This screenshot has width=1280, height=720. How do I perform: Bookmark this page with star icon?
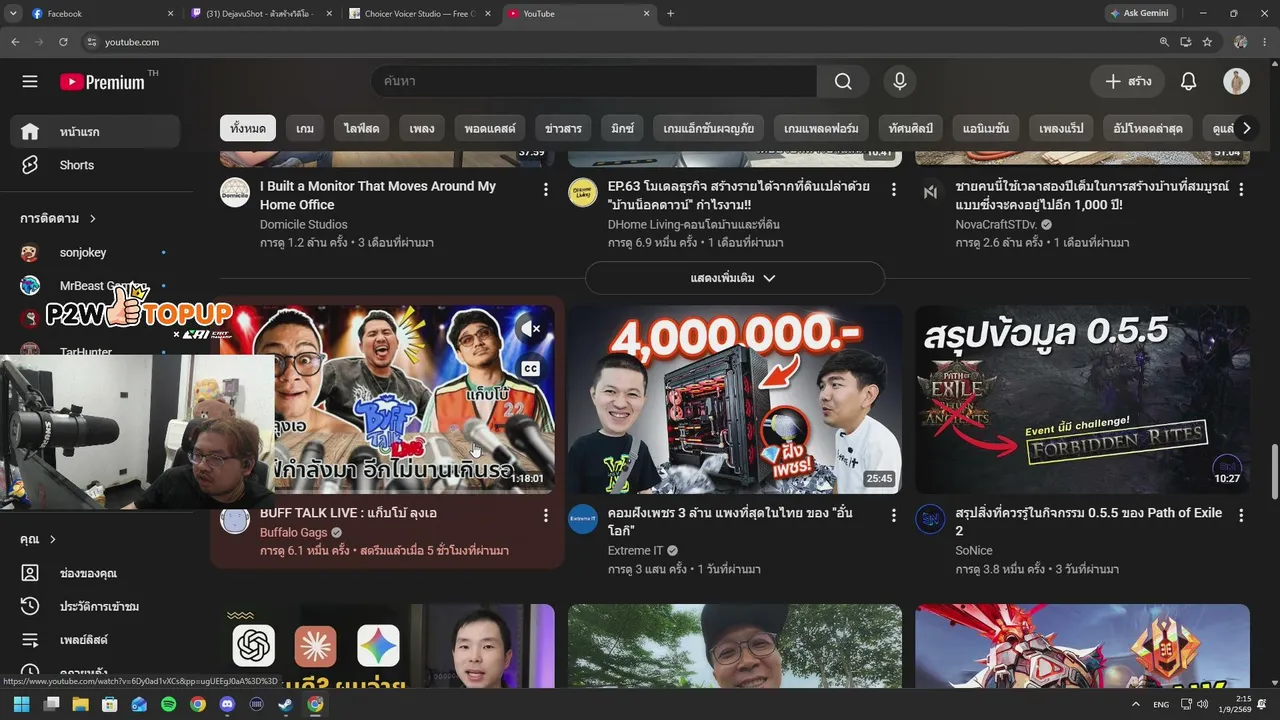[x=1207, y=42]
